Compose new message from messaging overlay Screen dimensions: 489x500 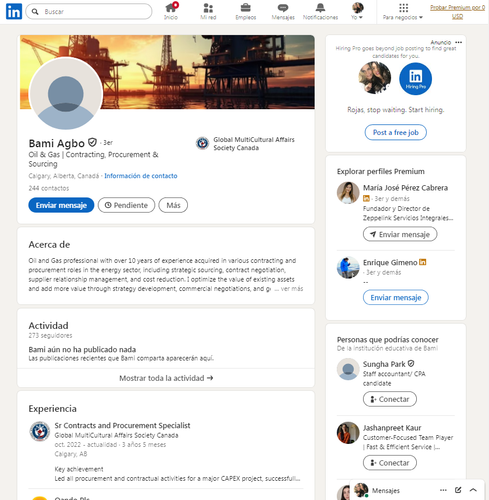point(458,490)
